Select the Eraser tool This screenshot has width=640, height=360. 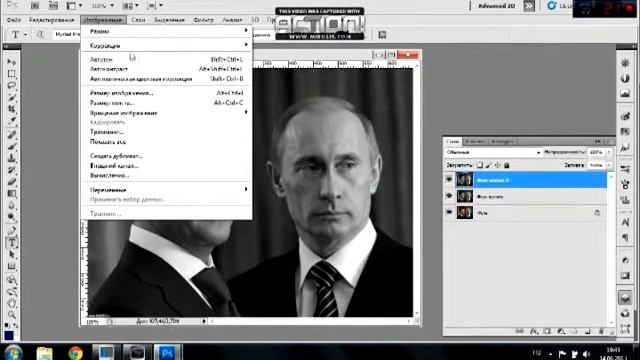[x=11, y=182]
